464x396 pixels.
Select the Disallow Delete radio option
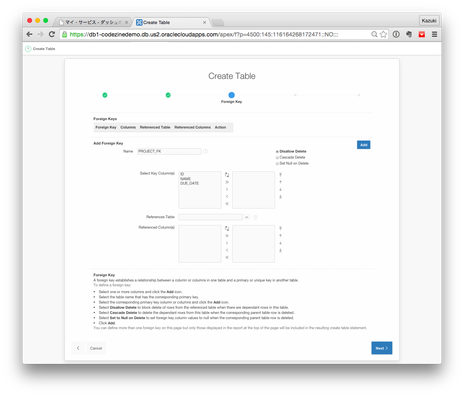click(x=277, y=152)
